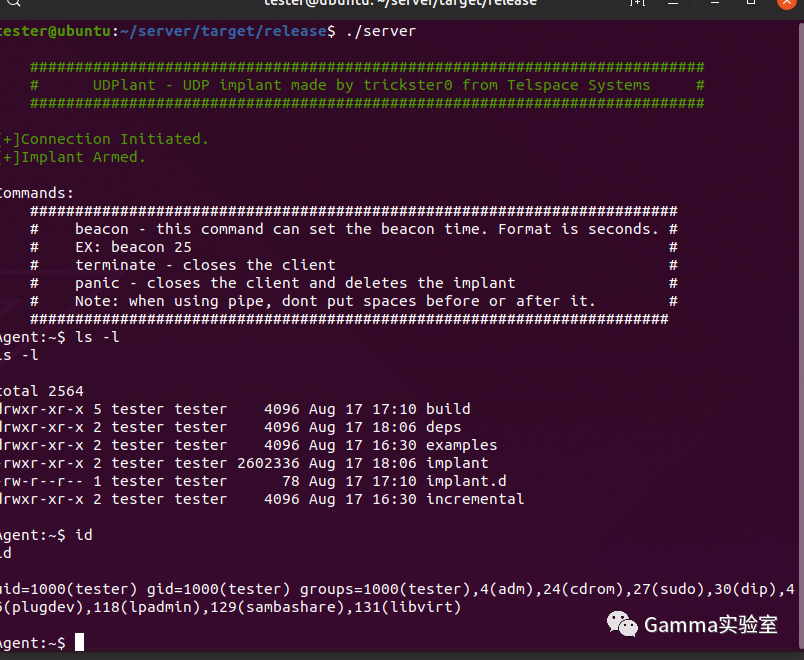The height and width of the screenshot is (660, 804).
Task: Open terminal search with magnifier icon
Action: click(13, 3)
